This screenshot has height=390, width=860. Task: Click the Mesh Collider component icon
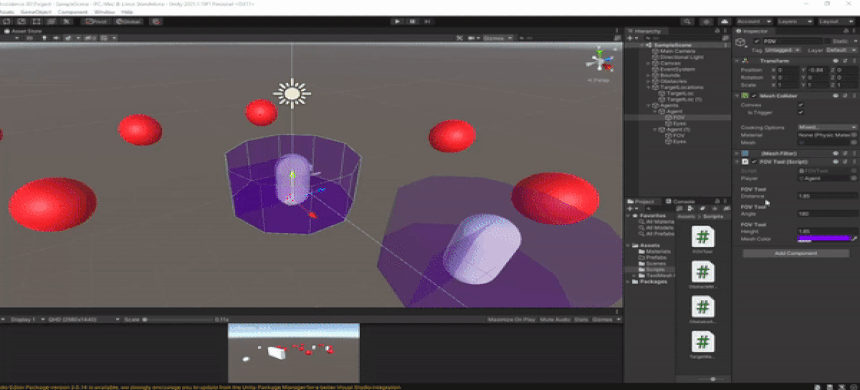point(745,95)
